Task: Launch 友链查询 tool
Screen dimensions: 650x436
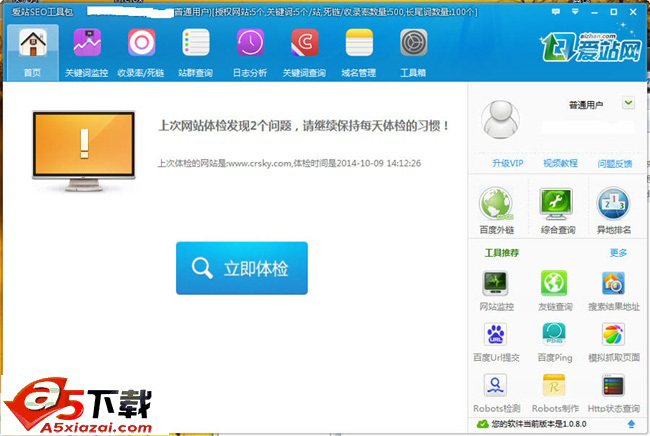Action: pos(555,291)
